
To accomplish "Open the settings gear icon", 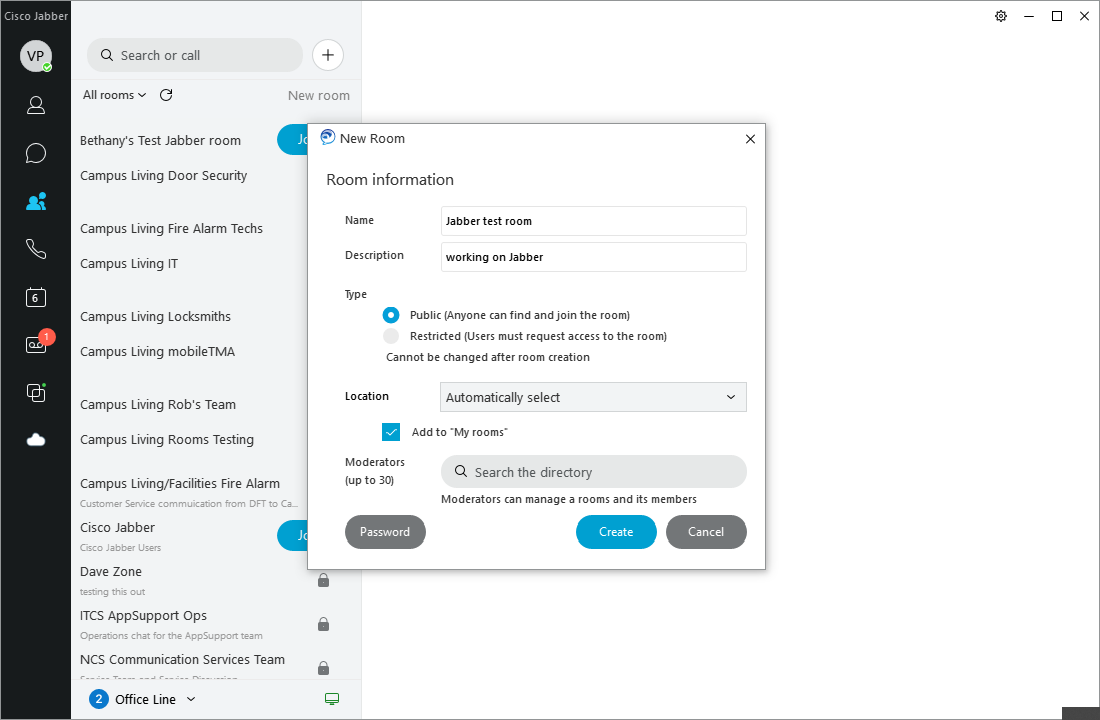I will click(1001, 16).
